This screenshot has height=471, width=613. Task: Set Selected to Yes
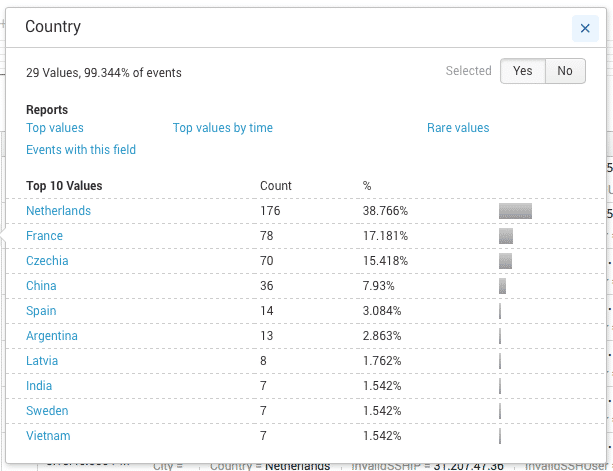point(523,71)
